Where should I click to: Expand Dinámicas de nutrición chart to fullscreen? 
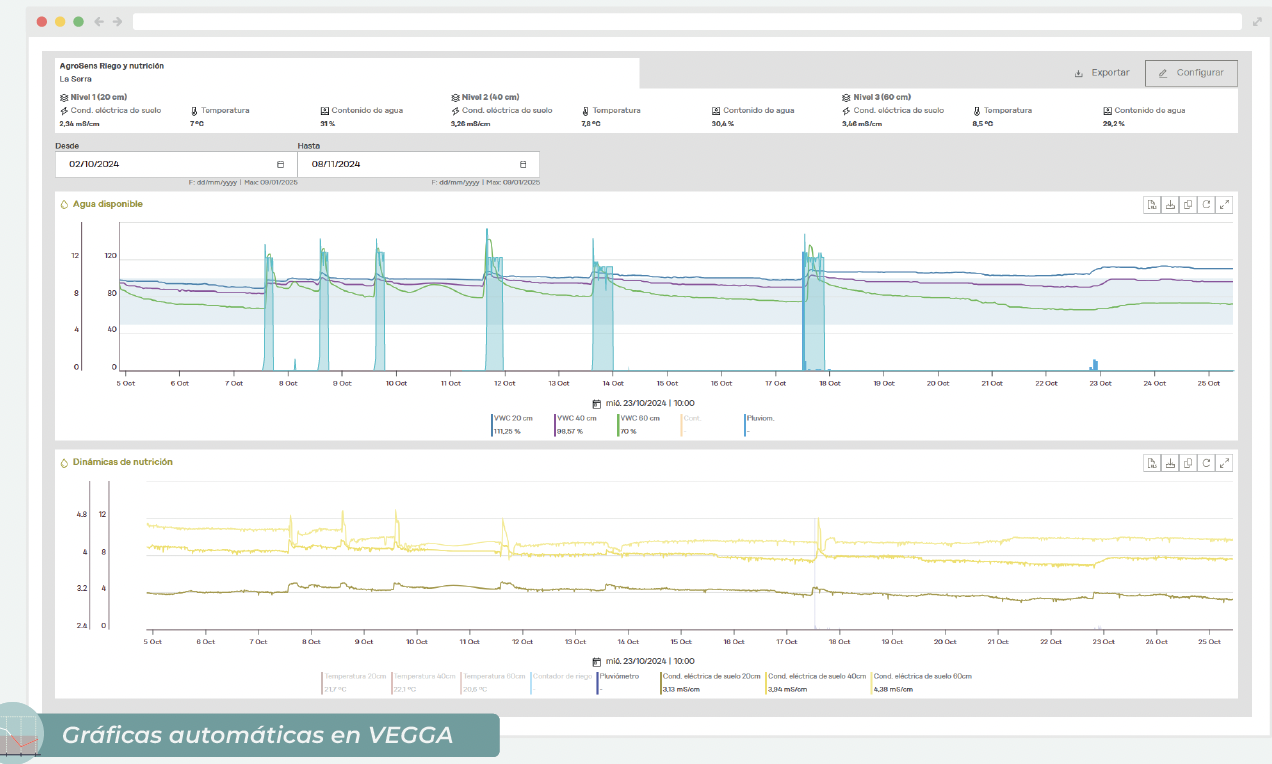1224,463
